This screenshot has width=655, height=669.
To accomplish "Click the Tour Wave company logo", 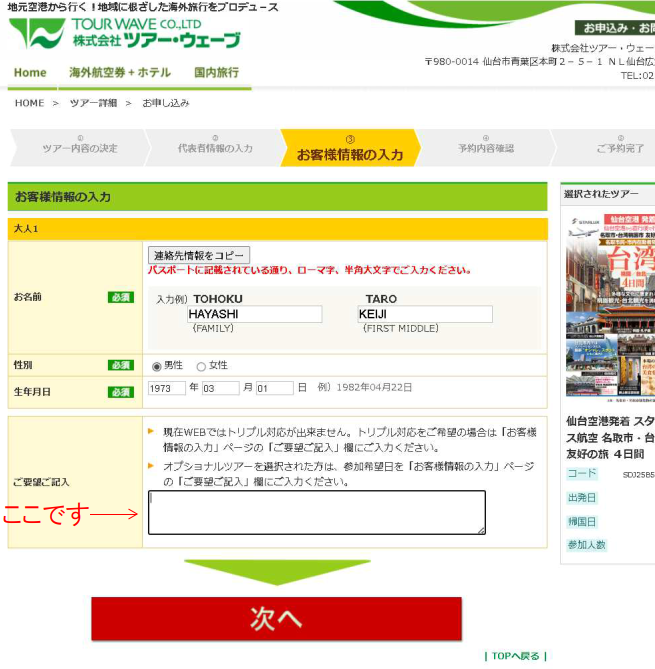I will 125,34.
